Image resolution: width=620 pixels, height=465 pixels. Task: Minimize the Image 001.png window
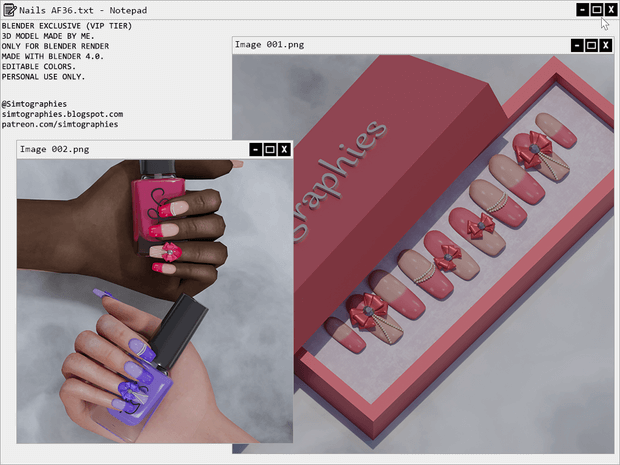[577, 45]
